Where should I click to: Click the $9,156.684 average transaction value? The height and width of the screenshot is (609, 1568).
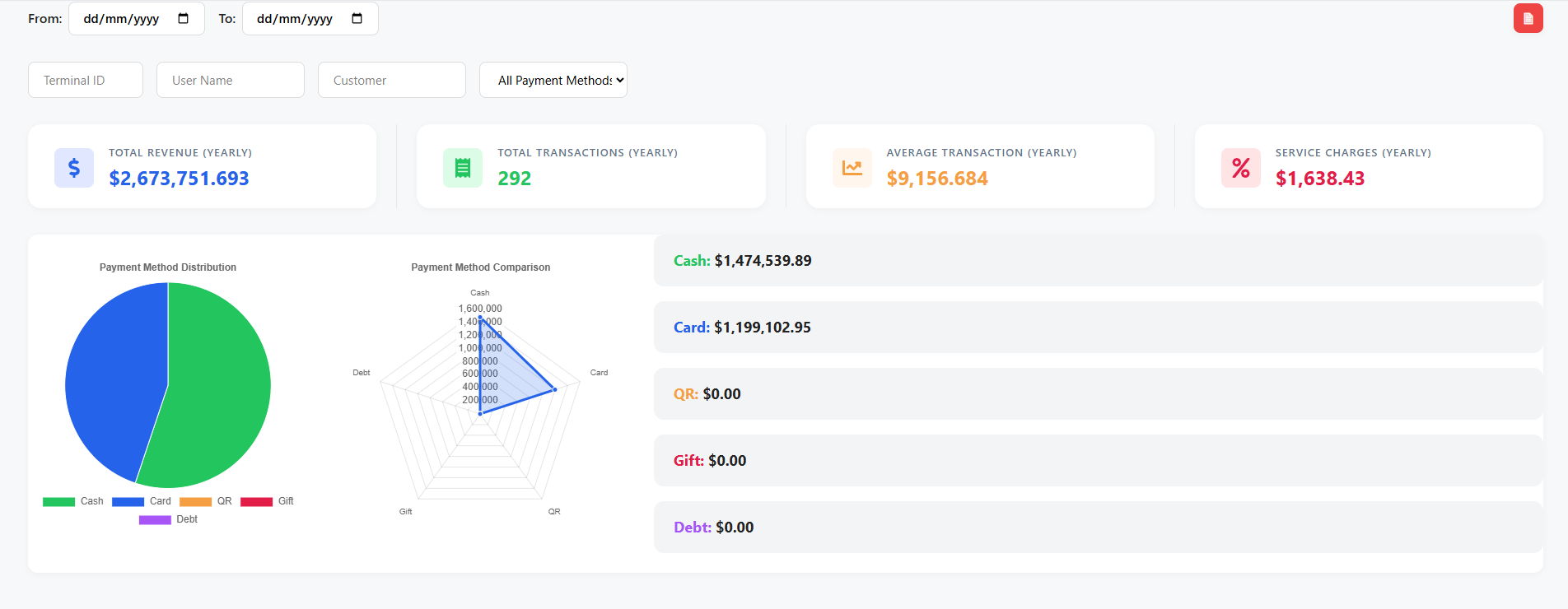937,178
